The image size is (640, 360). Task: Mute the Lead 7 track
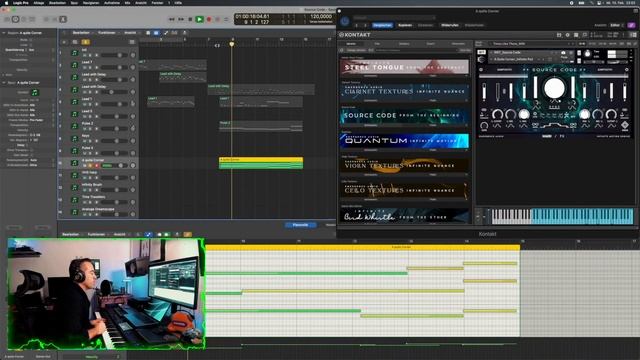pyautogui.click(x=85, y=67)
